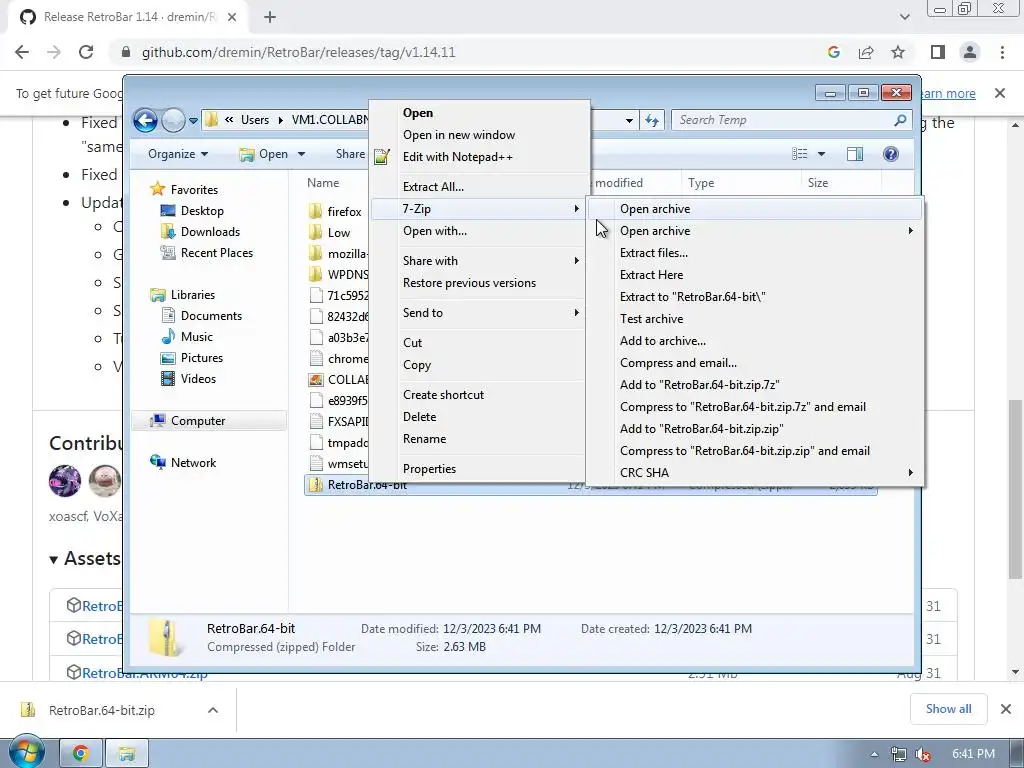Sort by Type column header

[741, 183]
